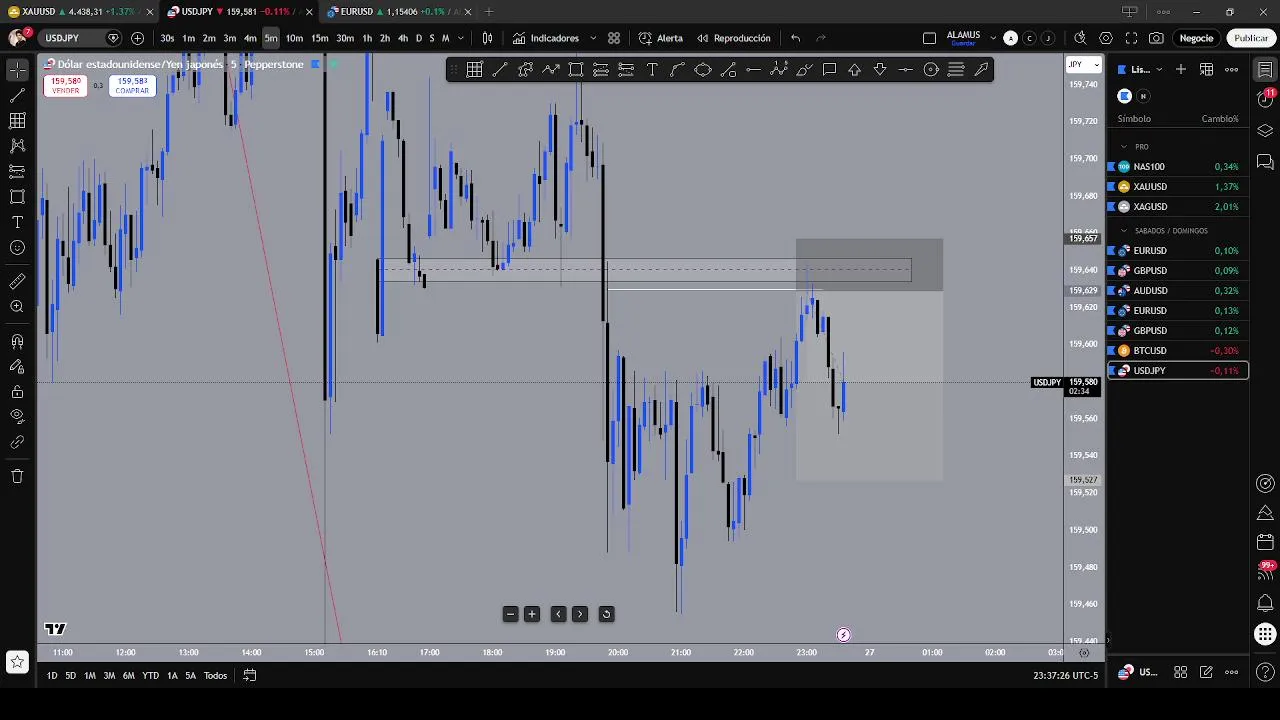Switch to the 4h timeframe

pos(403,38)
